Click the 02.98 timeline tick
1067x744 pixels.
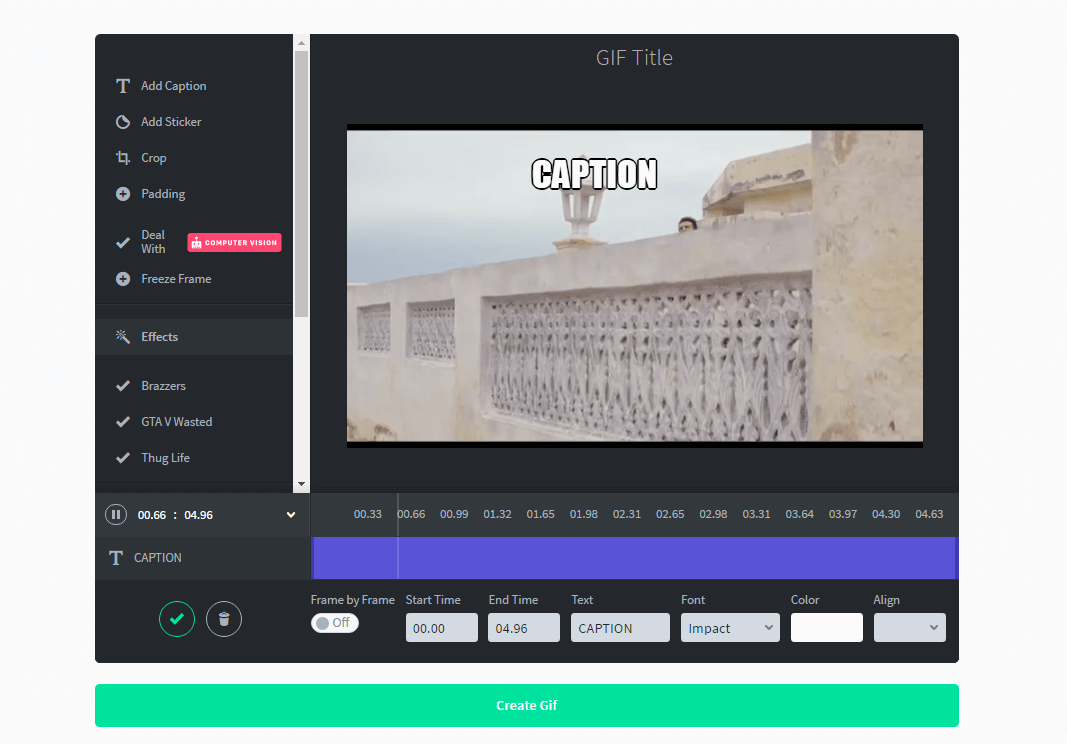pos(713,515)
